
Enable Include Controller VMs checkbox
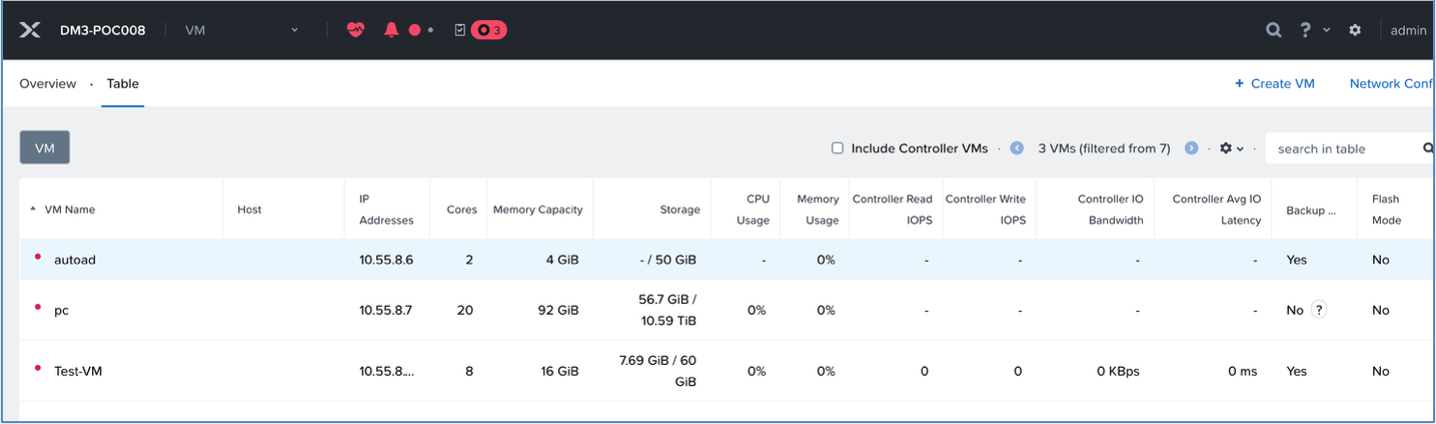click(838, 148)
